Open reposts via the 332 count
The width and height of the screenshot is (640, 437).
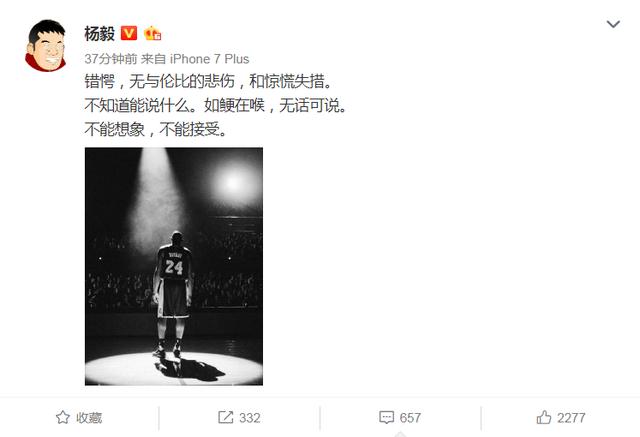pyautogui.click(x=250, y=417)
